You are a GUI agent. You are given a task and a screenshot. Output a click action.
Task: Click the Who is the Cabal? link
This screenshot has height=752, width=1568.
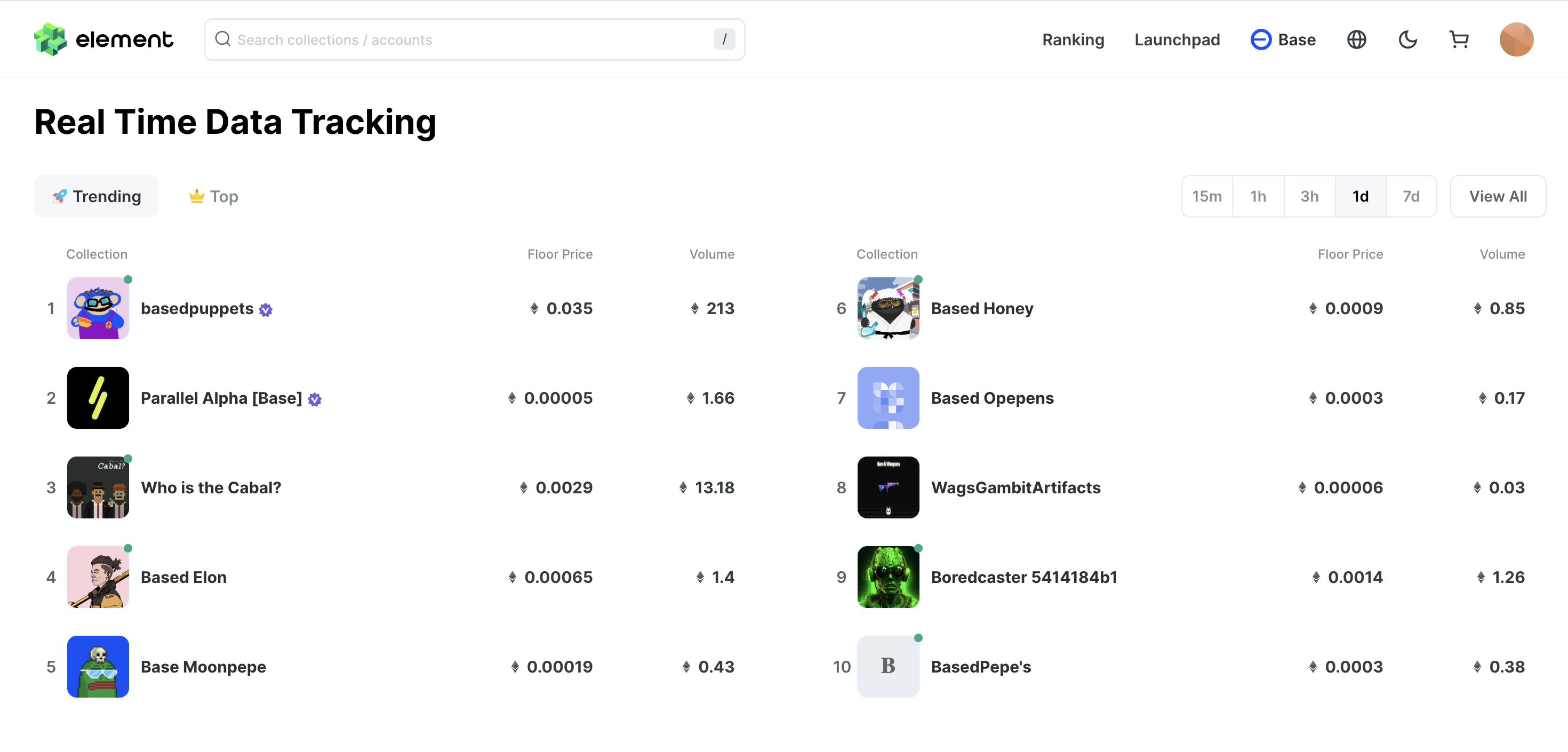[x=211, y=488]
